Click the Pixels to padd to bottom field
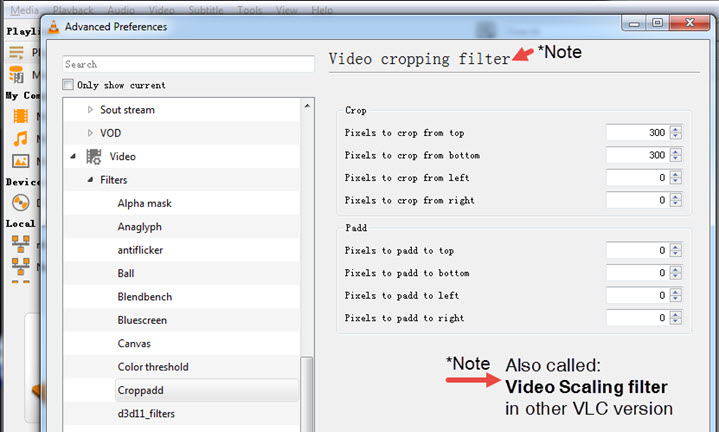This screenshot has width=719, height=432. pyautogui.click(x=636, y=272)
